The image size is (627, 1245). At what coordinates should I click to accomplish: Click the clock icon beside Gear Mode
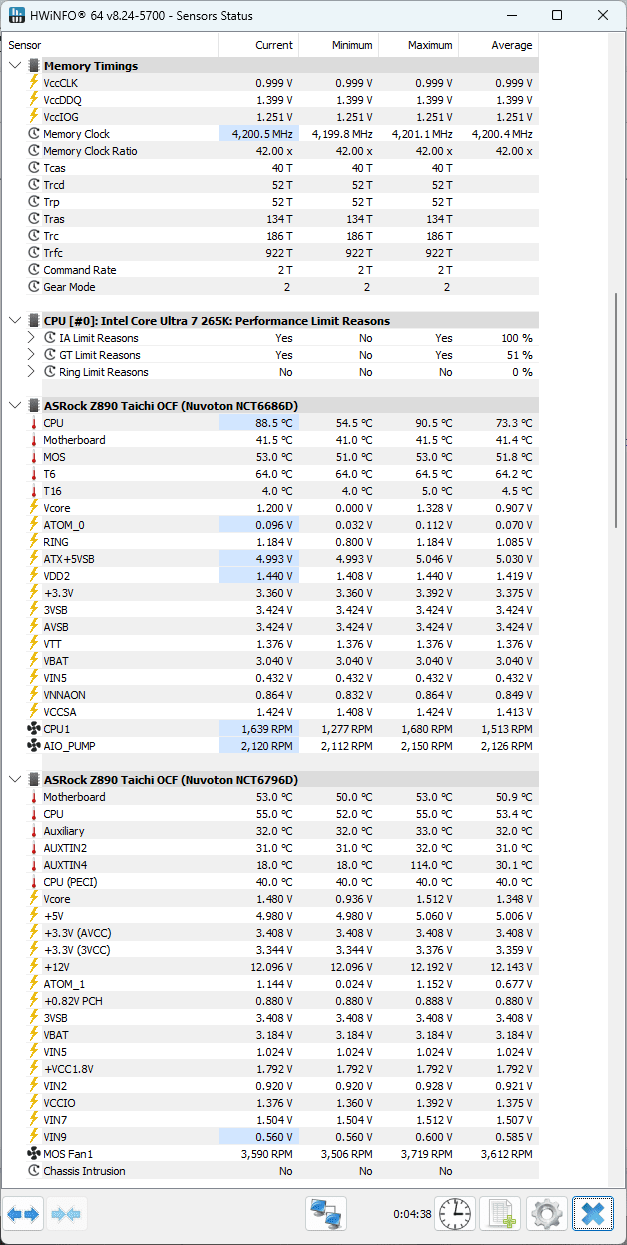34,287
